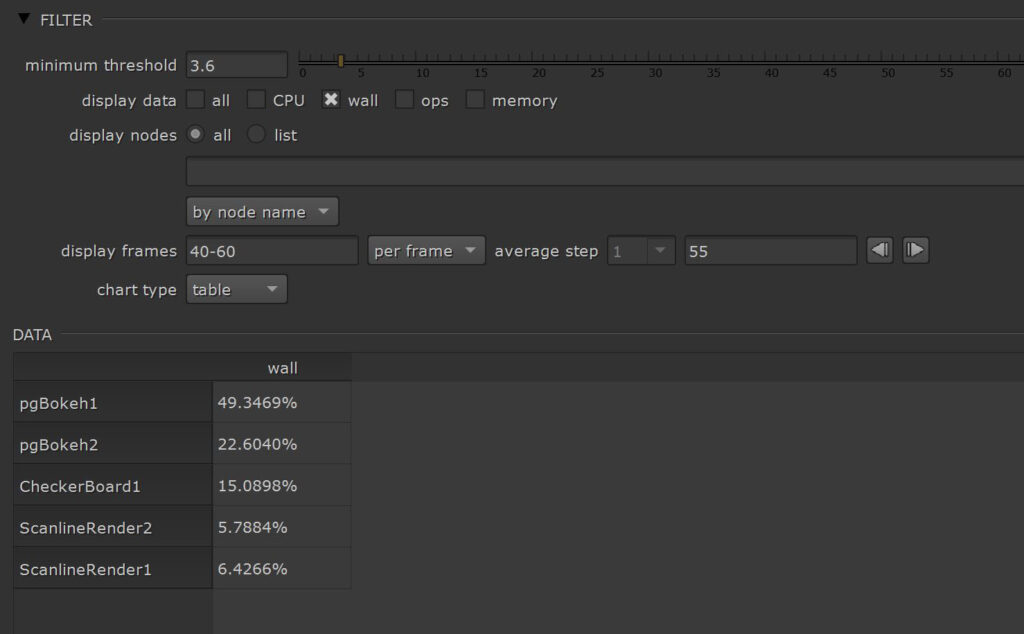Click the 6.4266% wall value cell
This screenshot has height=634, width=1024.
[x=282, y=569]
